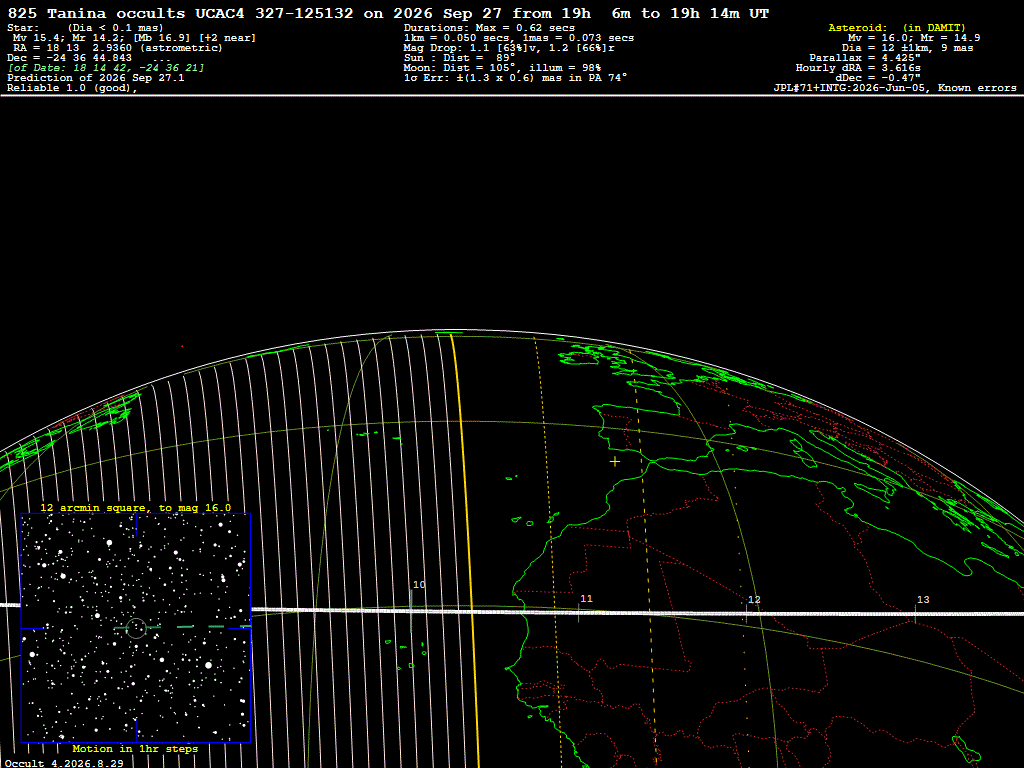Click the yellow 'Asteroid: (in DAMIT)' heading

tap(897, 28)
